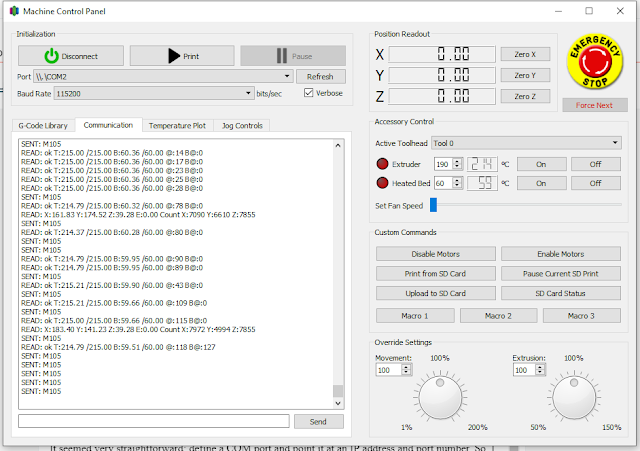Select the Communication tab
The width and height of the screenshot is (640, 451).
click(x=109, y=125)
